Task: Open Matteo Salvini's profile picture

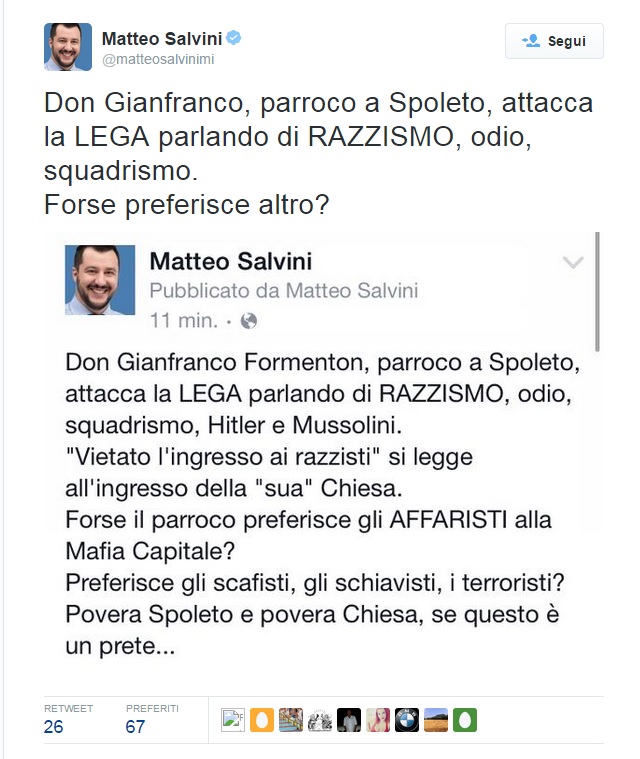Action: [x=68, y=46]
